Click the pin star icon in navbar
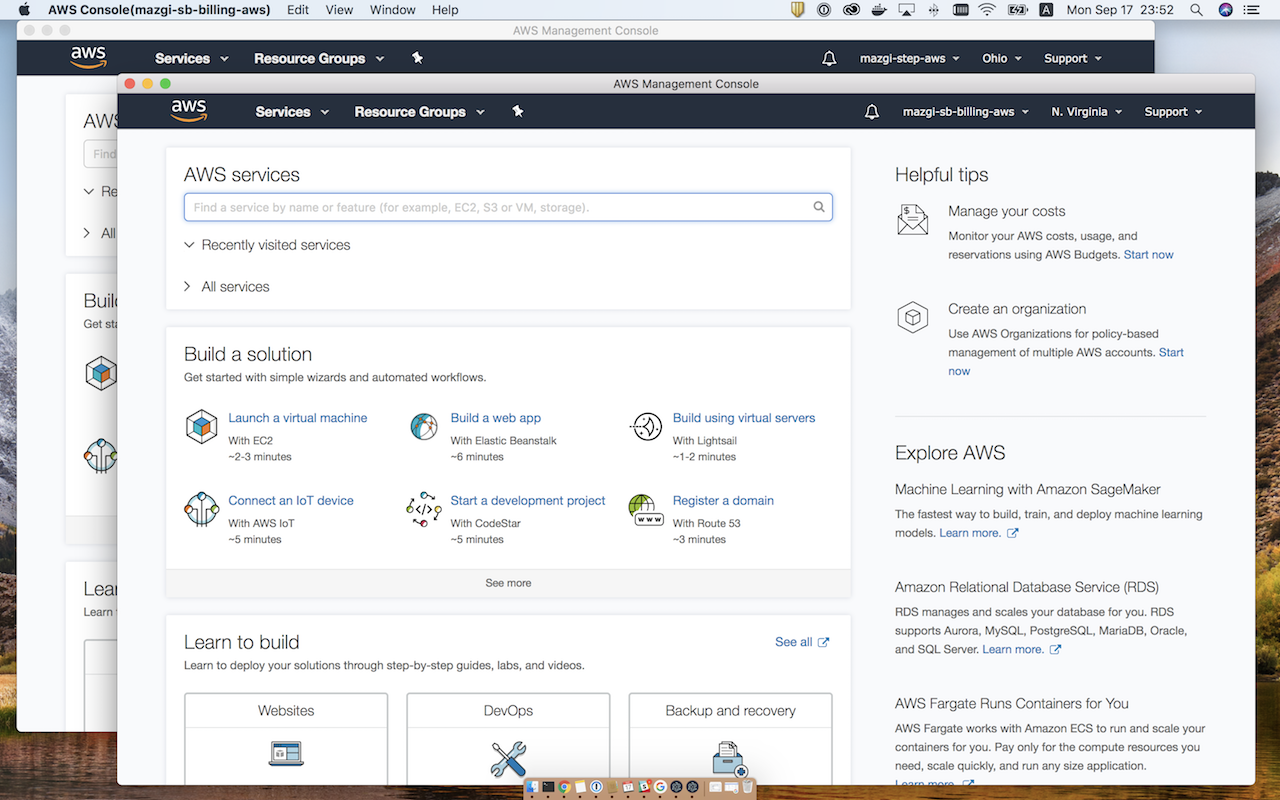The width and height of the screenshot is (1280, 800). click(x=518, y=111)
